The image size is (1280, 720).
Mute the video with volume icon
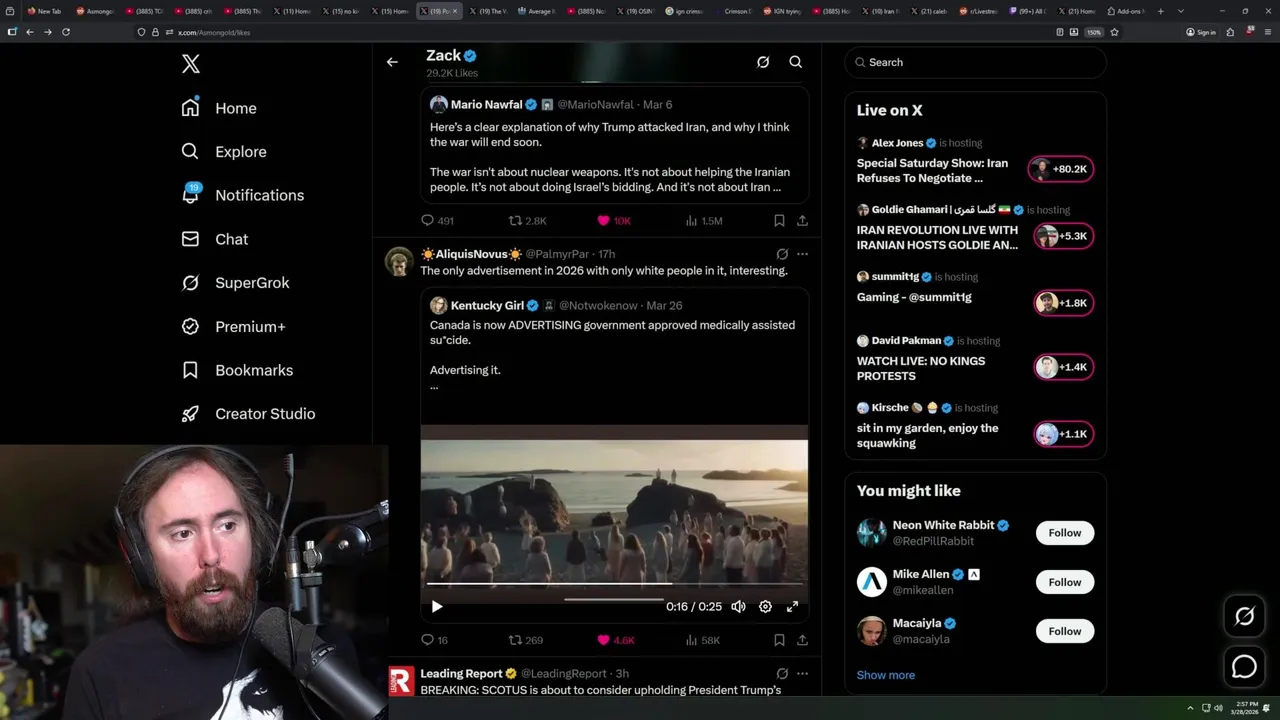pyautogui.click(x=738, y=606)
